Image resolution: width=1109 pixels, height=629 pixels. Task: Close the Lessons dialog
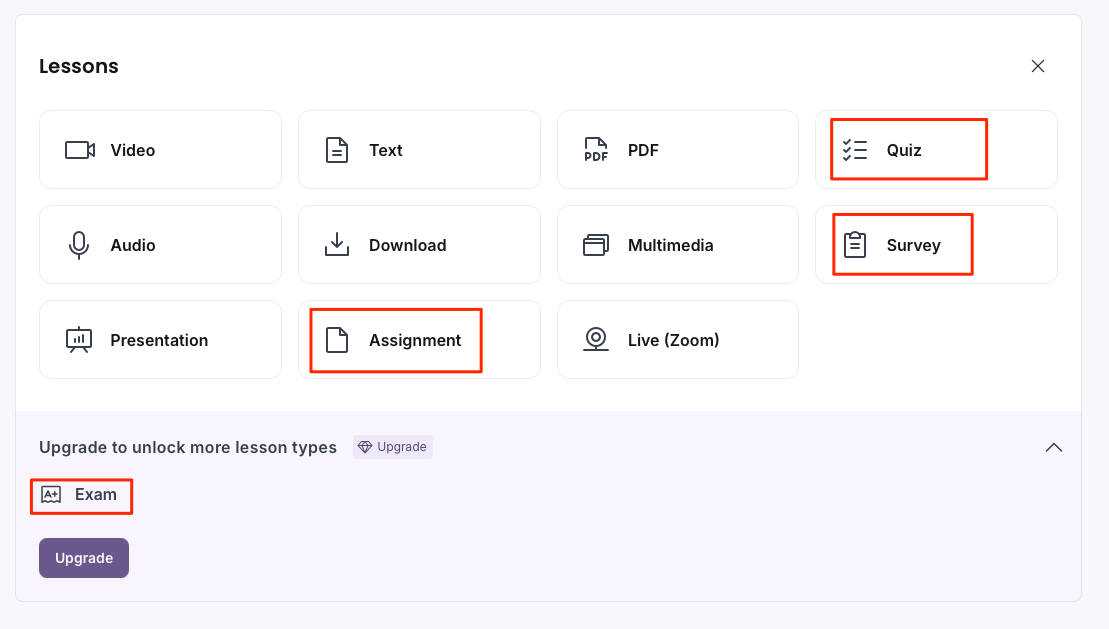pos(1037,65)
